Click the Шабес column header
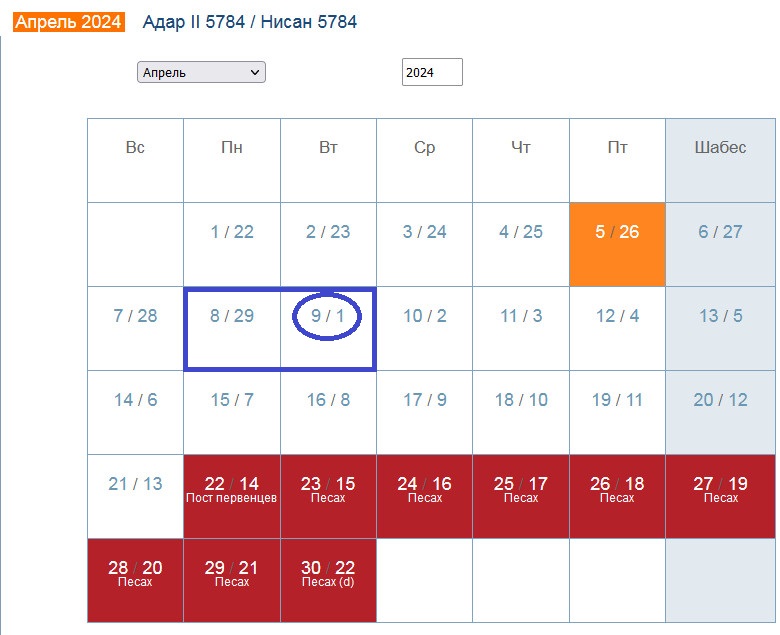 (x=720, y=148)
